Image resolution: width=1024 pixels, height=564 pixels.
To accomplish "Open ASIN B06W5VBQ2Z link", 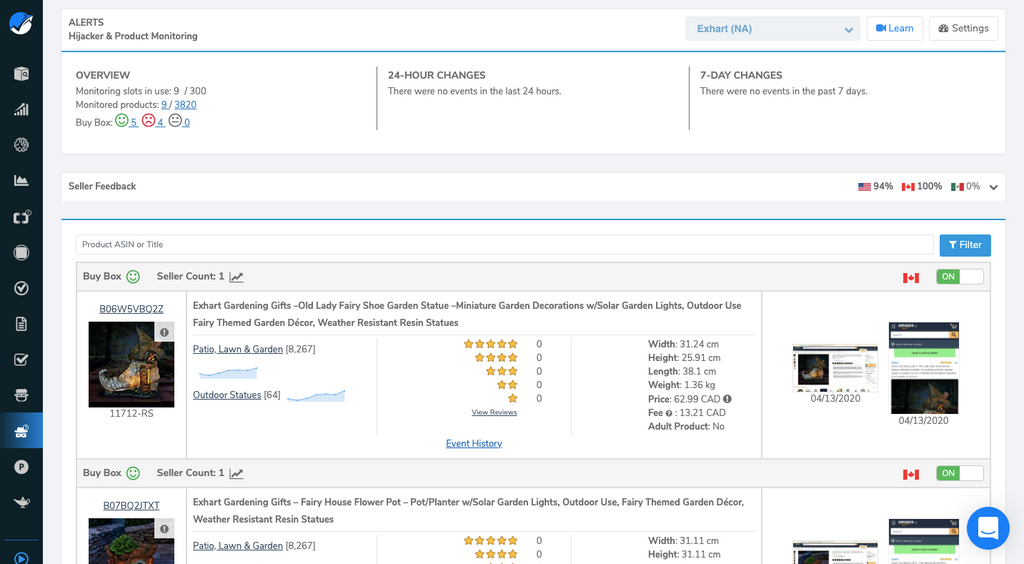I will pos(131,309).
